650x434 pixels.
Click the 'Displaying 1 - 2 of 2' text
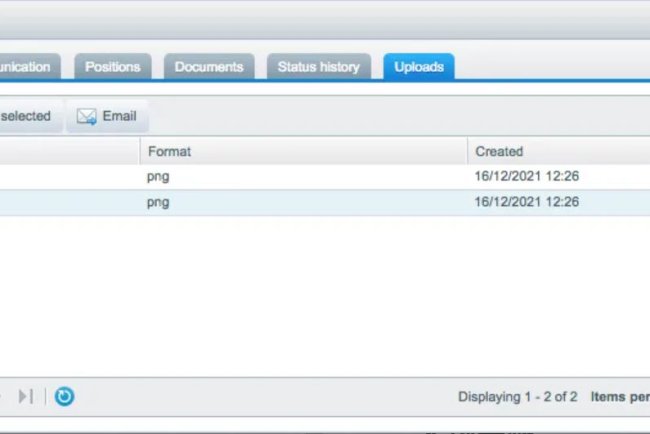(517, 397)
